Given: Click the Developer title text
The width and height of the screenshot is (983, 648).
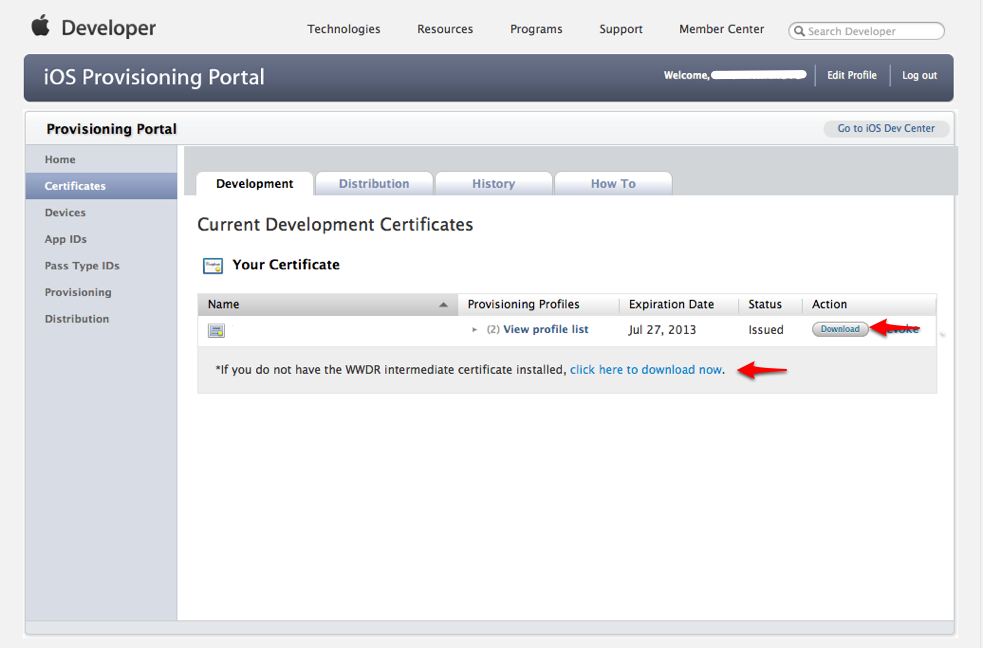Looking at the screenshot, I should point(108,28).
